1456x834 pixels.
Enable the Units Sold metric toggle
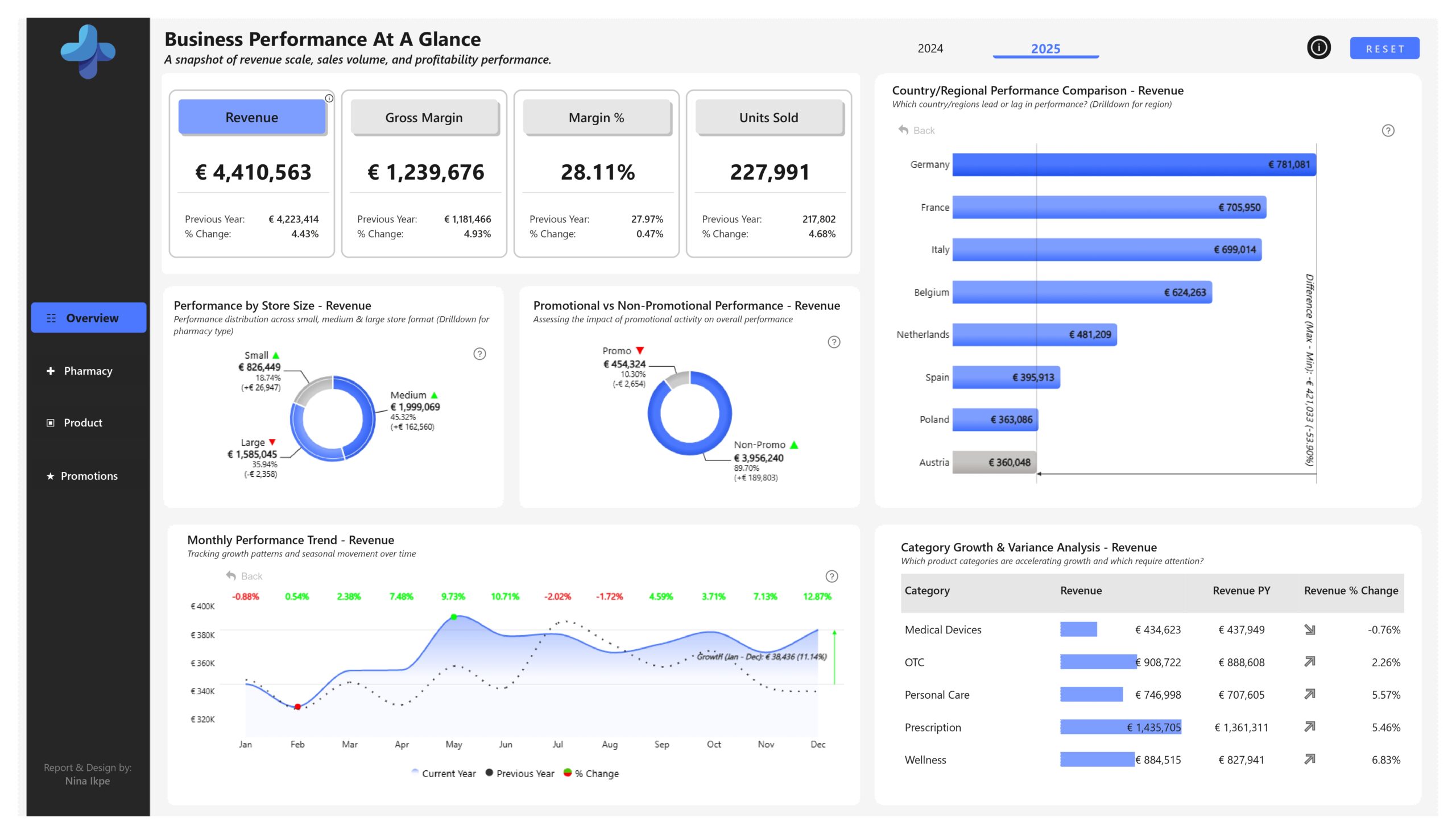pos(768,118)
